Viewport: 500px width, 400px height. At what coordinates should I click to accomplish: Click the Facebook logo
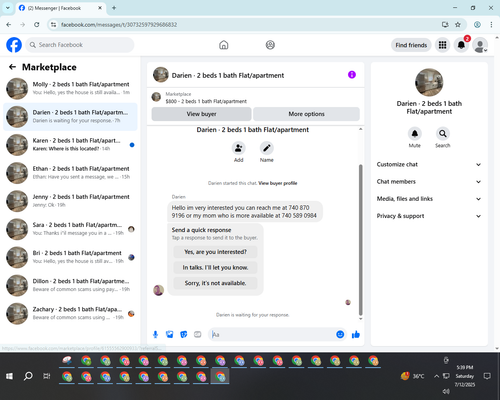point(14,45)
